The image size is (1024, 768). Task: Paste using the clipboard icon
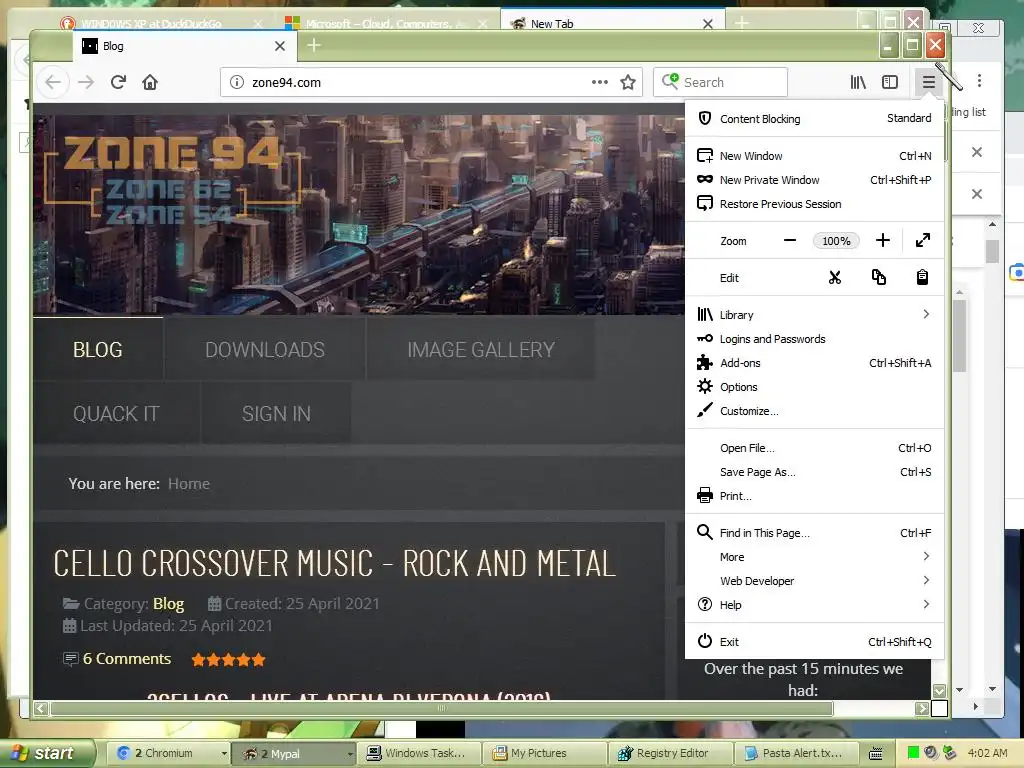pyautogui.click(x=922, y=278)
